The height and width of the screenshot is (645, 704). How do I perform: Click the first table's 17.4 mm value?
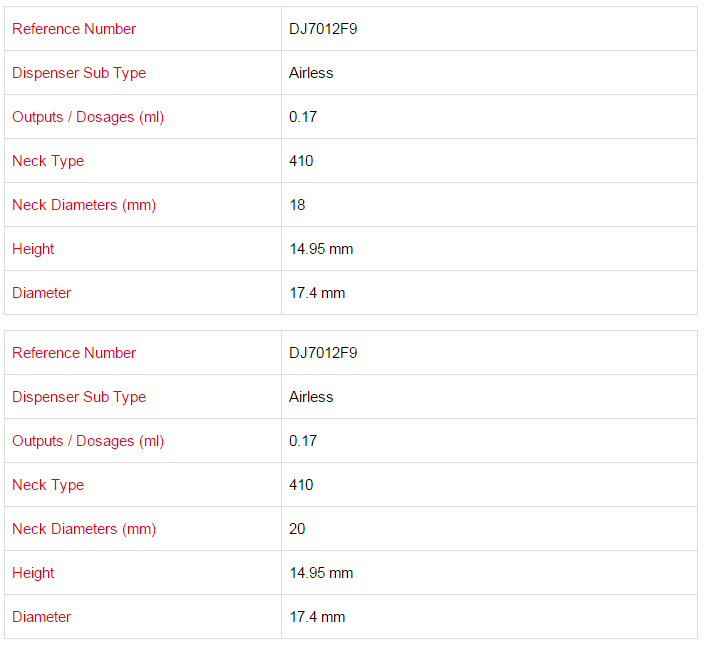tap(317, 293)
